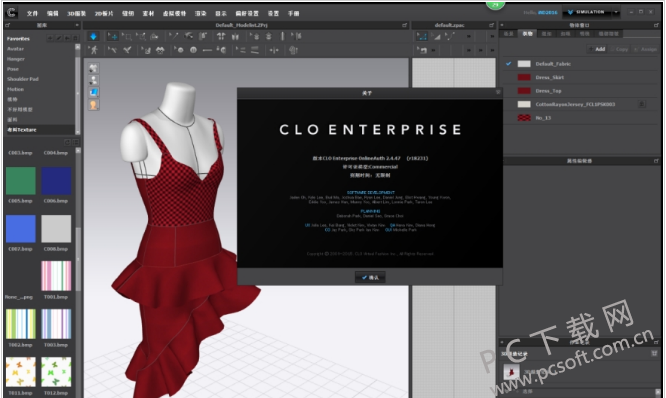Select the Select/Move tool in 3D toolbar

coord(113,37)
